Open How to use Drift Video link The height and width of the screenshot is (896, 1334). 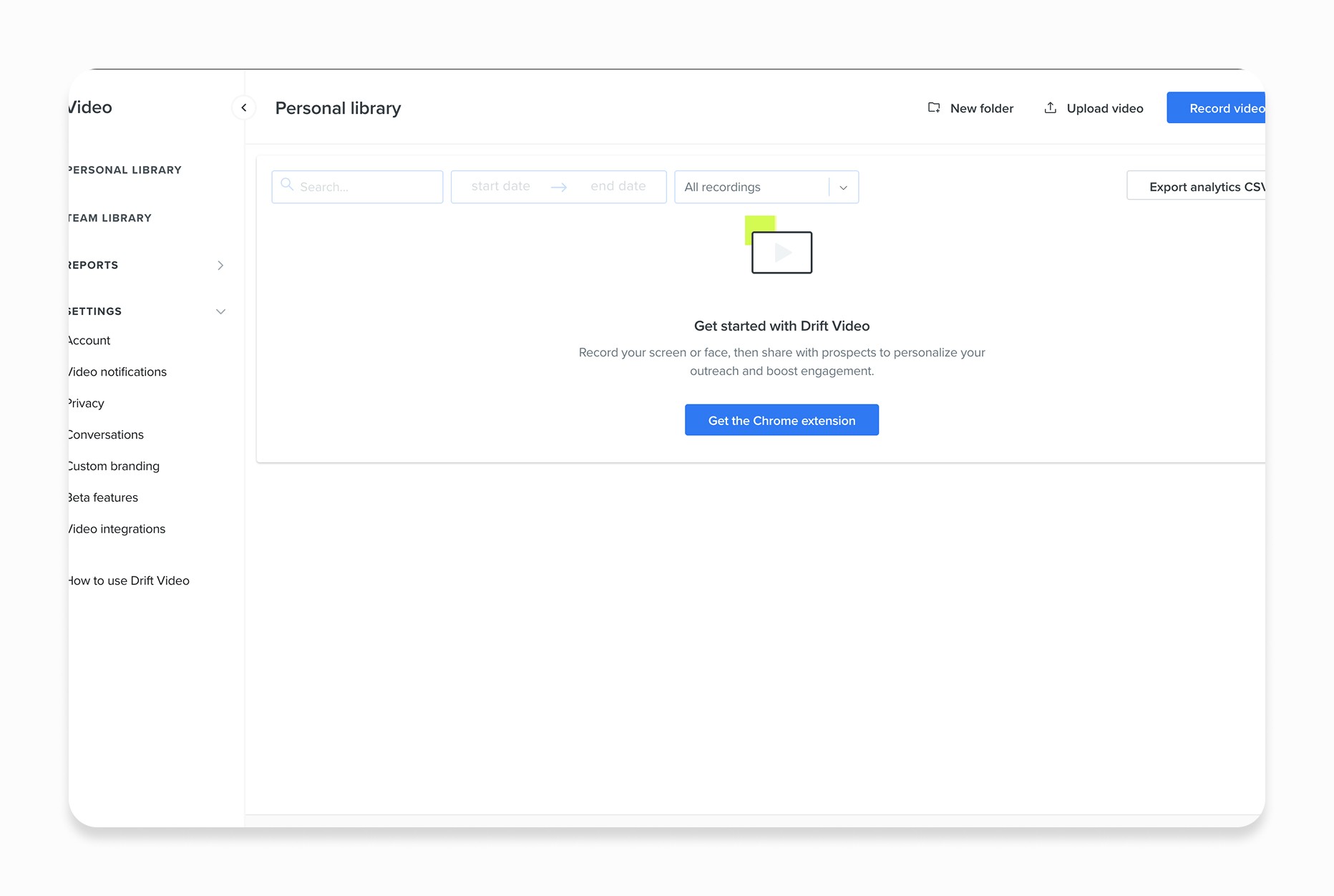point(129,581)
